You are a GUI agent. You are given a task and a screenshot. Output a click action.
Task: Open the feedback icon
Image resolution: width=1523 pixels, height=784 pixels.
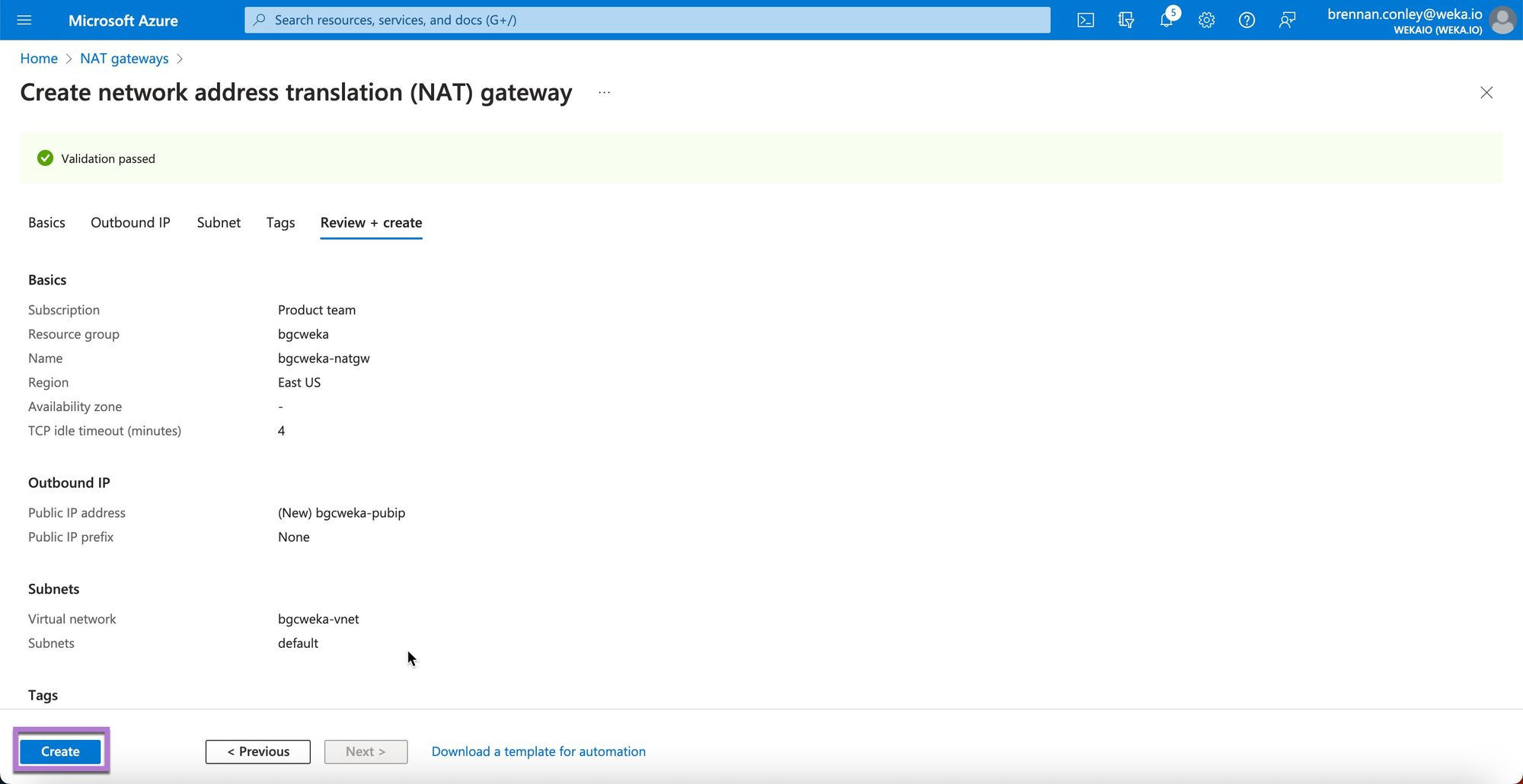[1287, 21]
